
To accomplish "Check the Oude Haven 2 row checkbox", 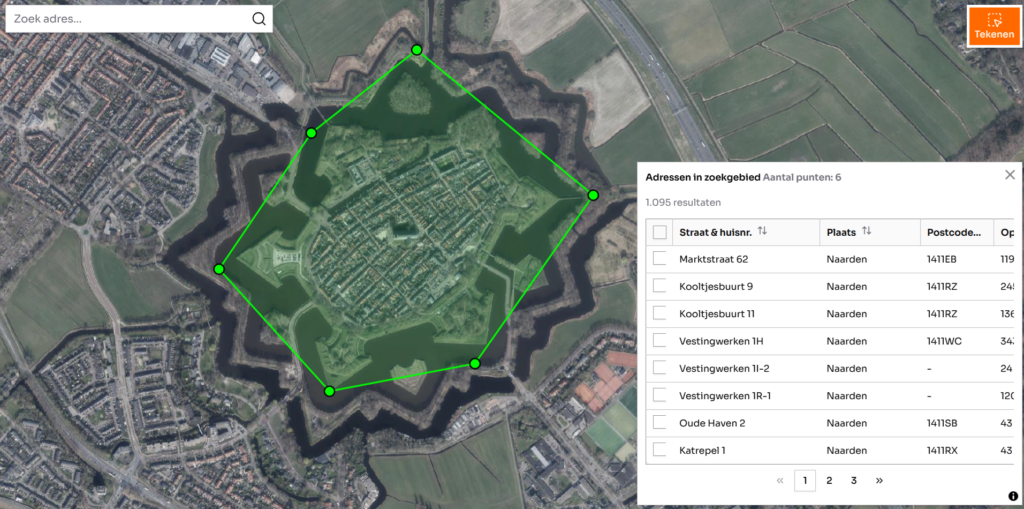I will (x=660, y=423).
